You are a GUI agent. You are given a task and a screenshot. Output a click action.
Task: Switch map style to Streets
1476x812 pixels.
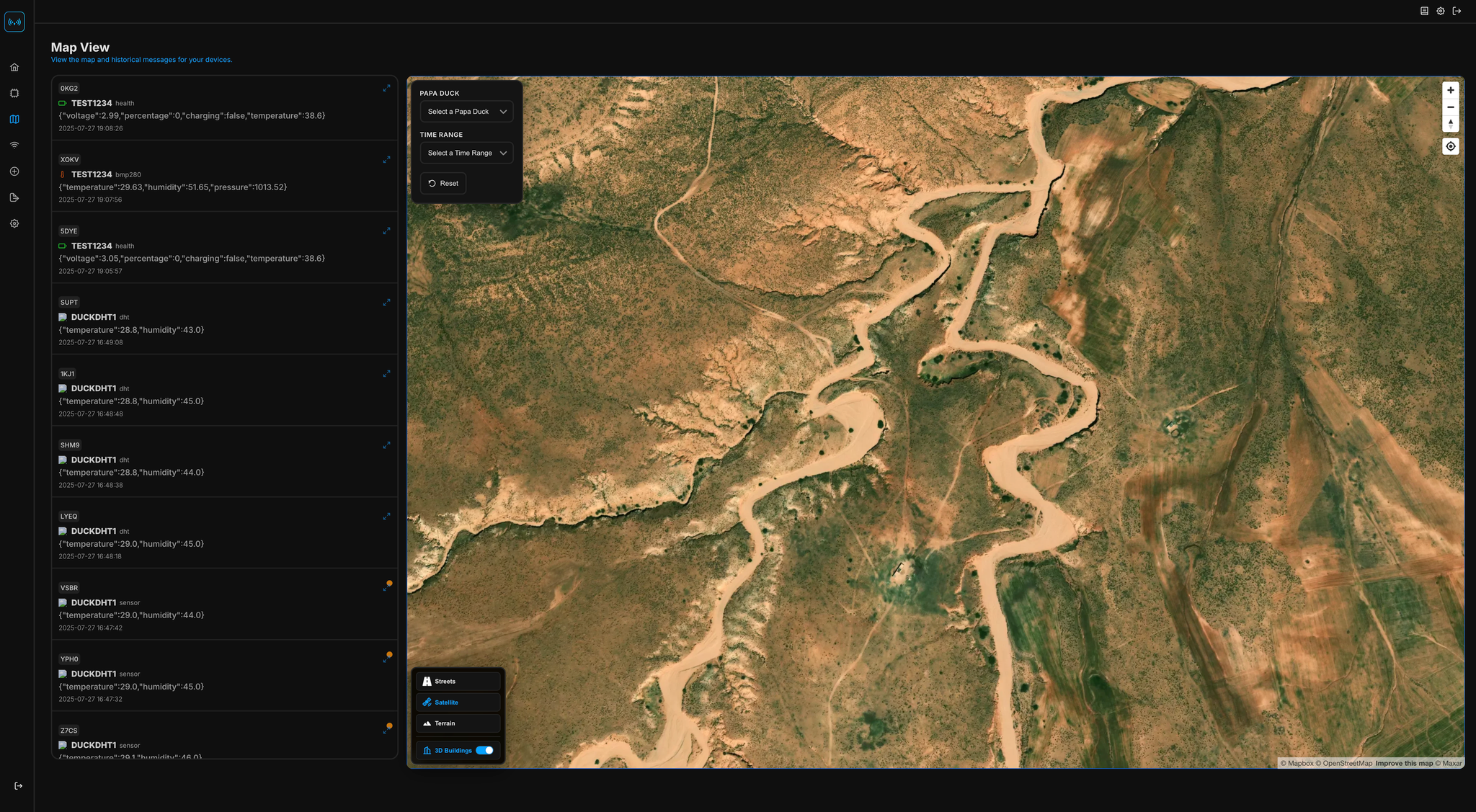[x=458, y=681]
